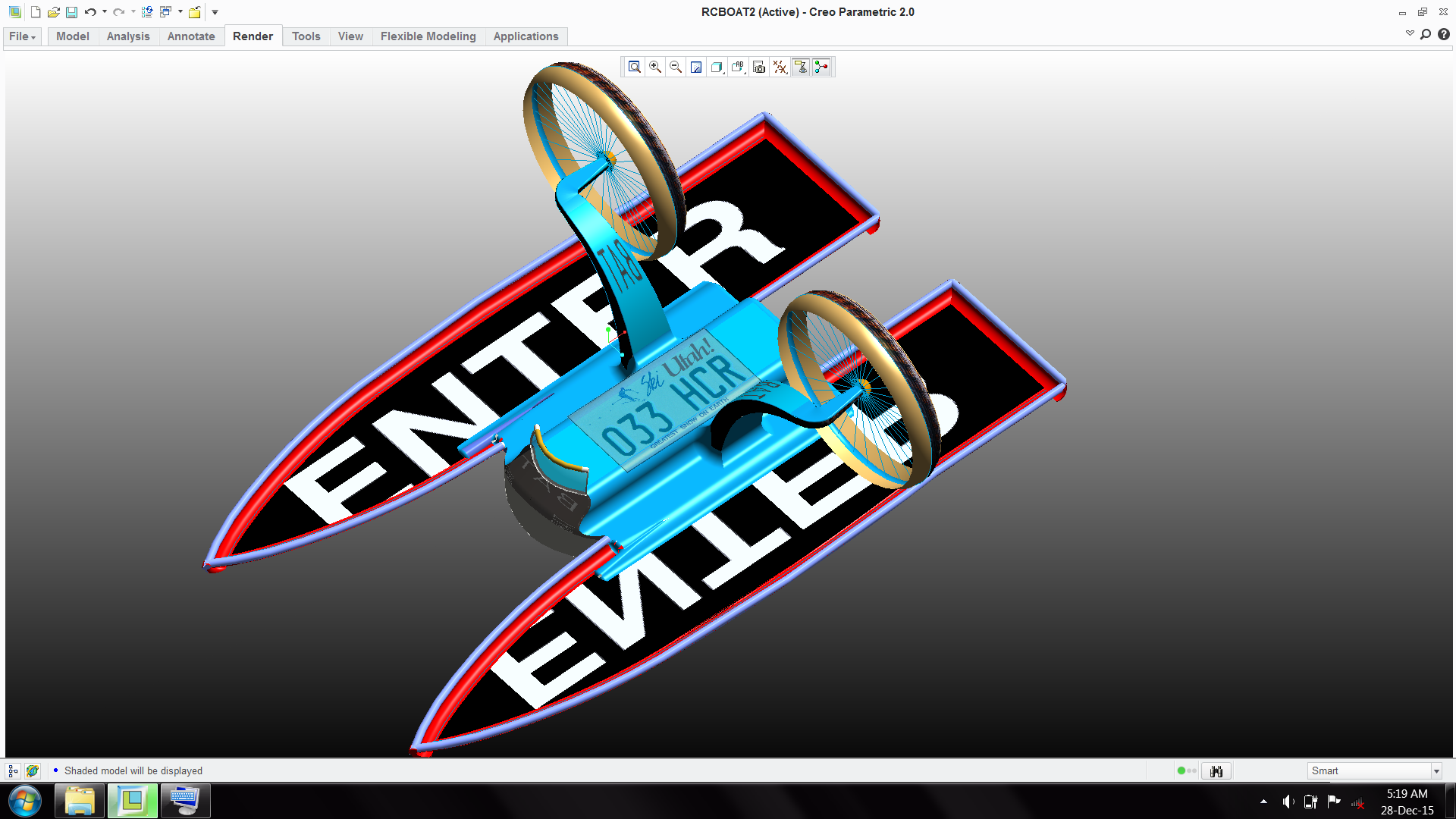Click the Creo Parametric taskbar button

click(x=133, y=801)
